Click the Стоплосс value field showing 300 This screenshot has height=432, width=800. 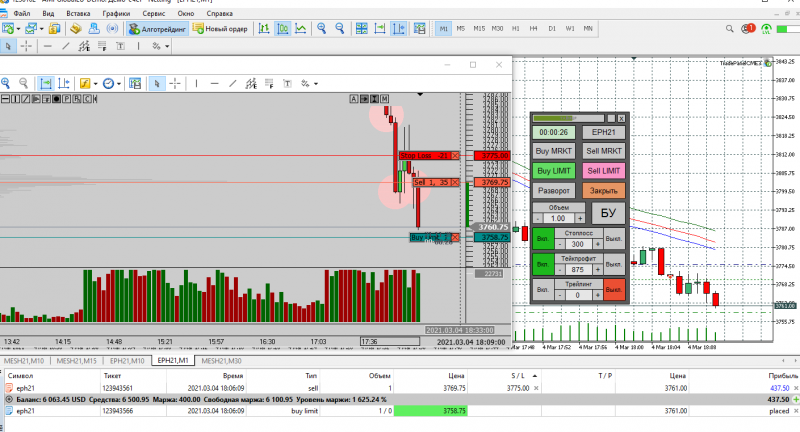click(x=578, y=245)
